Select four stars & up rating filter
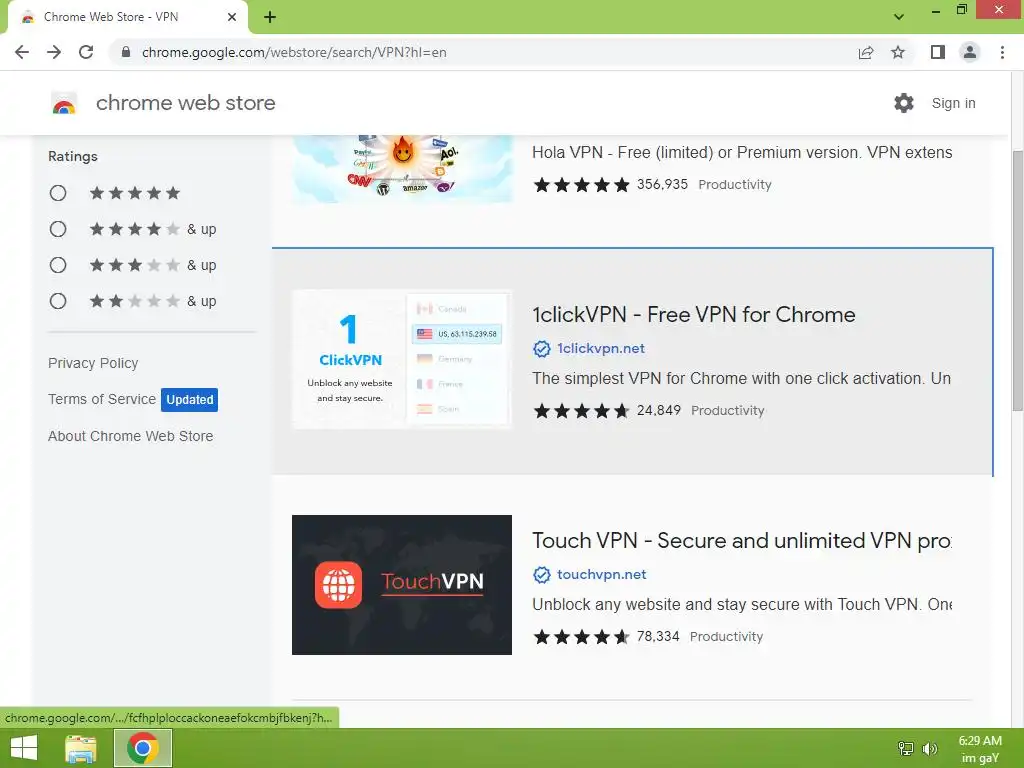 click(57, 229)
